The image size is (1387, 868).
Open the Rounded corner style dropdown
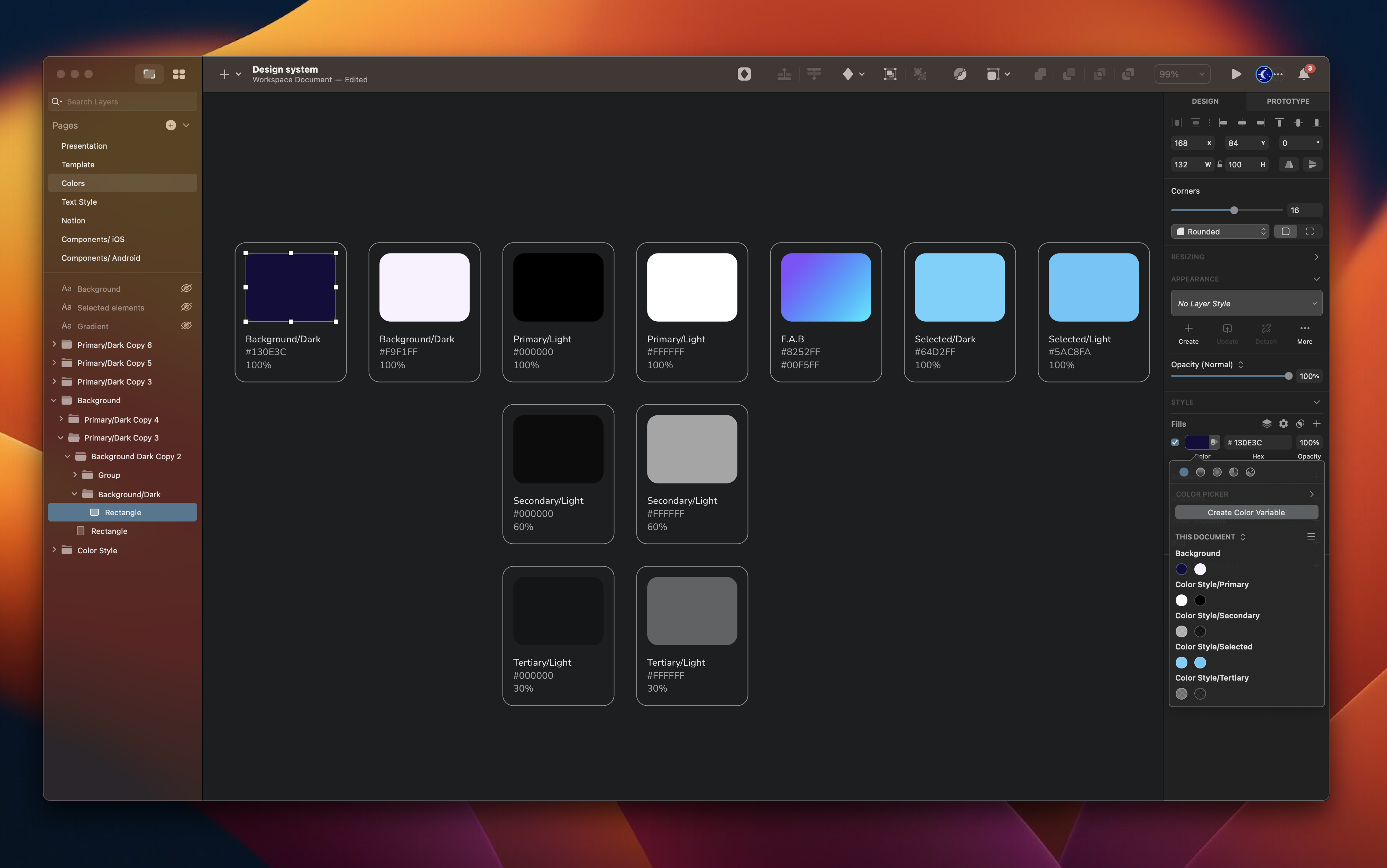pos(1219,231)
